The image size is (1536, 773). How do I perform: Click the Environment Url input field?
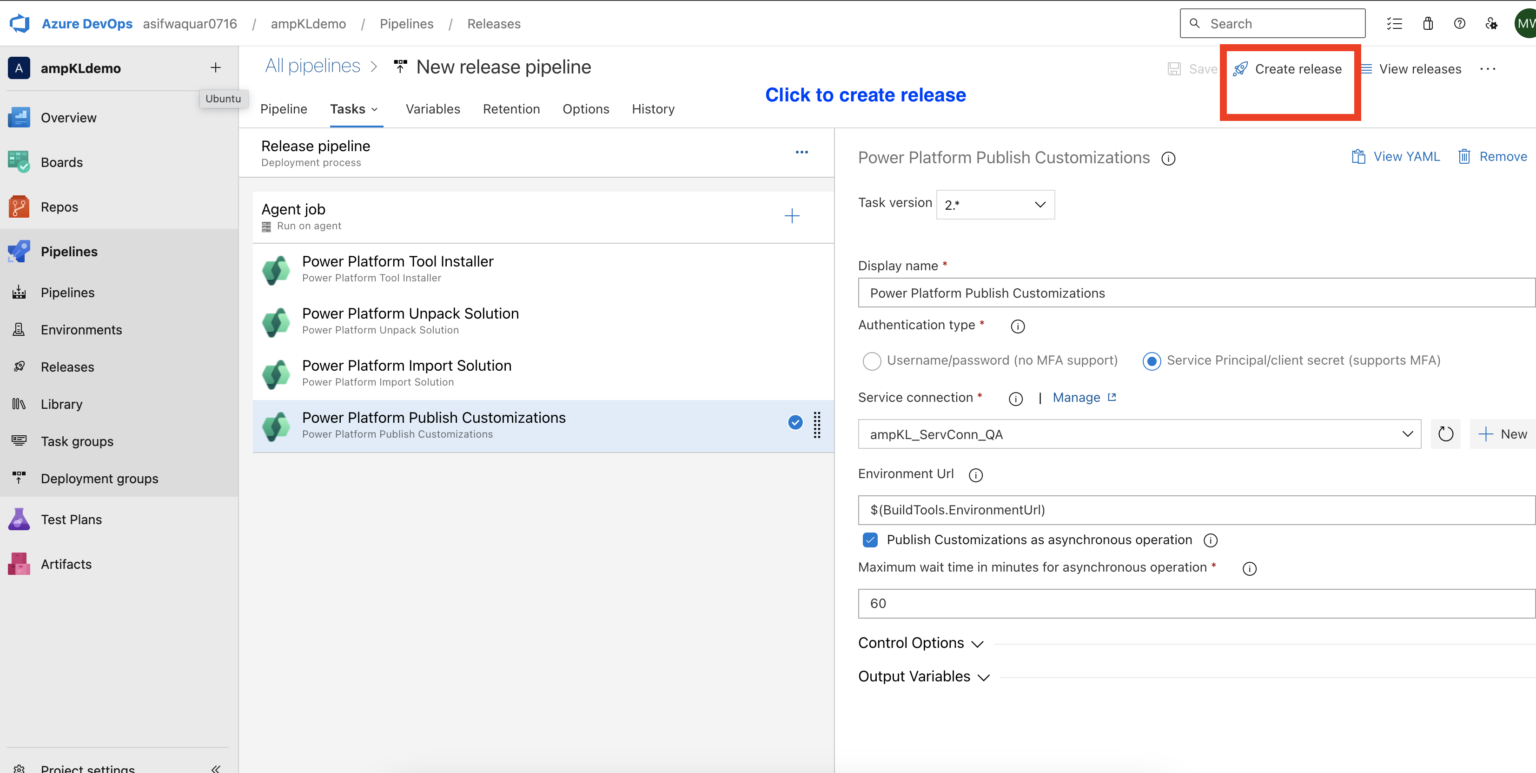click(1197, 510)
